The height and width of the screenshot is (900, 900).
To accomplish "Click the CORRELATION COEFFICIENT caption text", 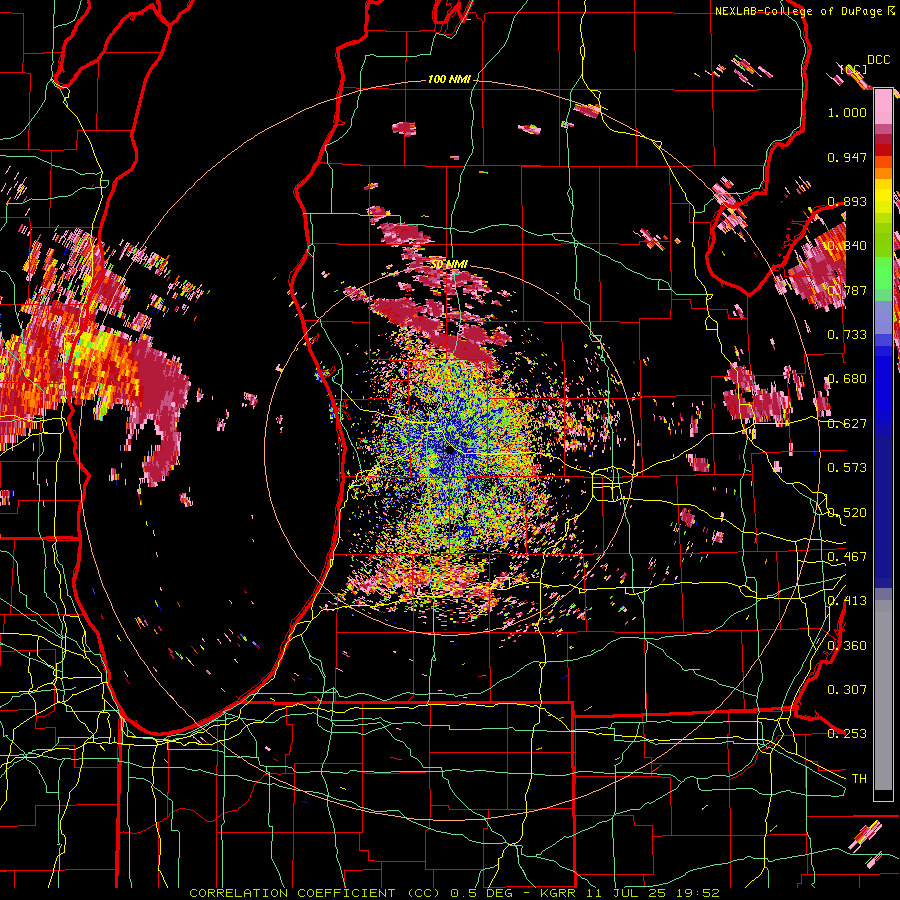I will 292,893.
